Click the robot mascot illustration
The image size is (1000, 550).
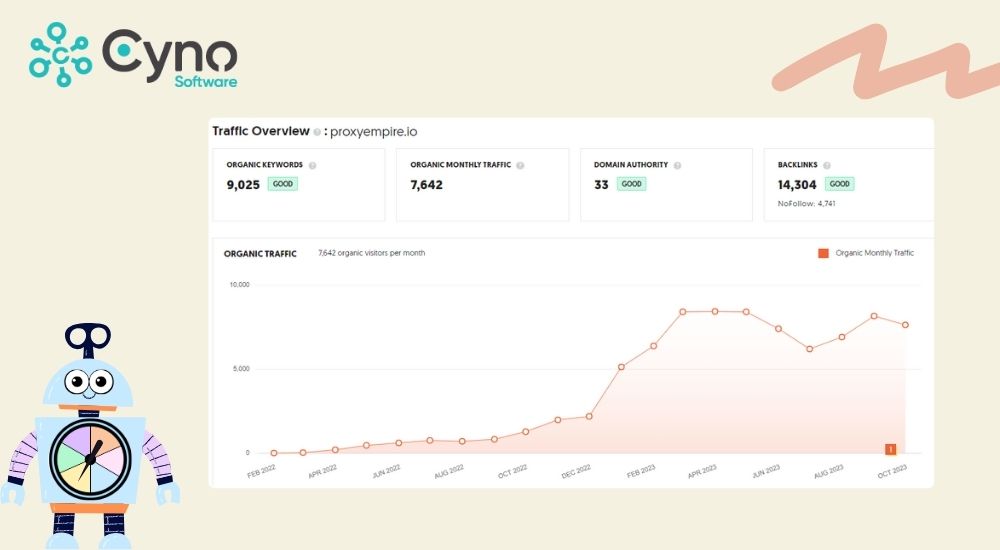[x=90, y=440]
